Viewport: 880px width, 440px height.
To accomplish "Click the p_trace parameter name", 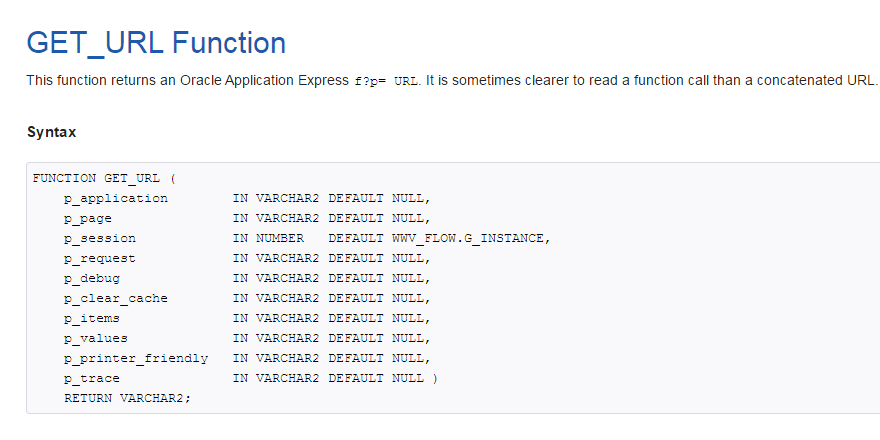I will (92, 378).
